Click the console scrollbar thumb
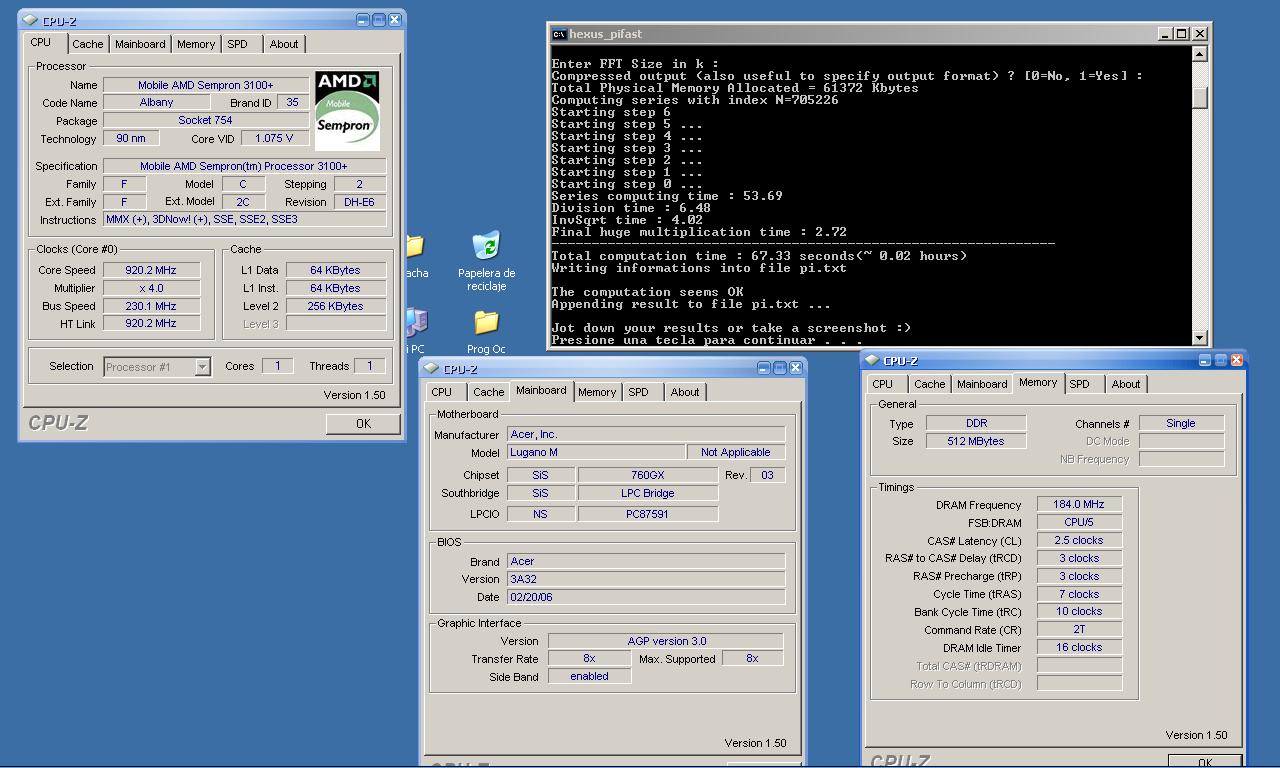Screen dimensions: 1280x768 point(1200,98)
